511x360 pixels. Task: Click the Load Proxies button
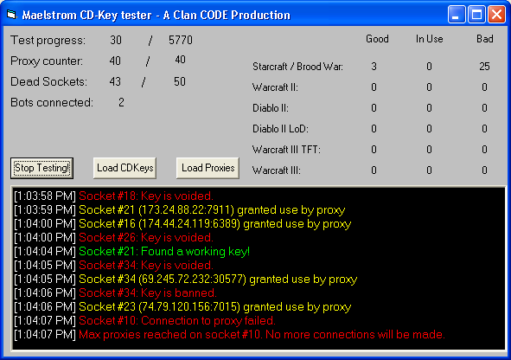click(208, 168)
